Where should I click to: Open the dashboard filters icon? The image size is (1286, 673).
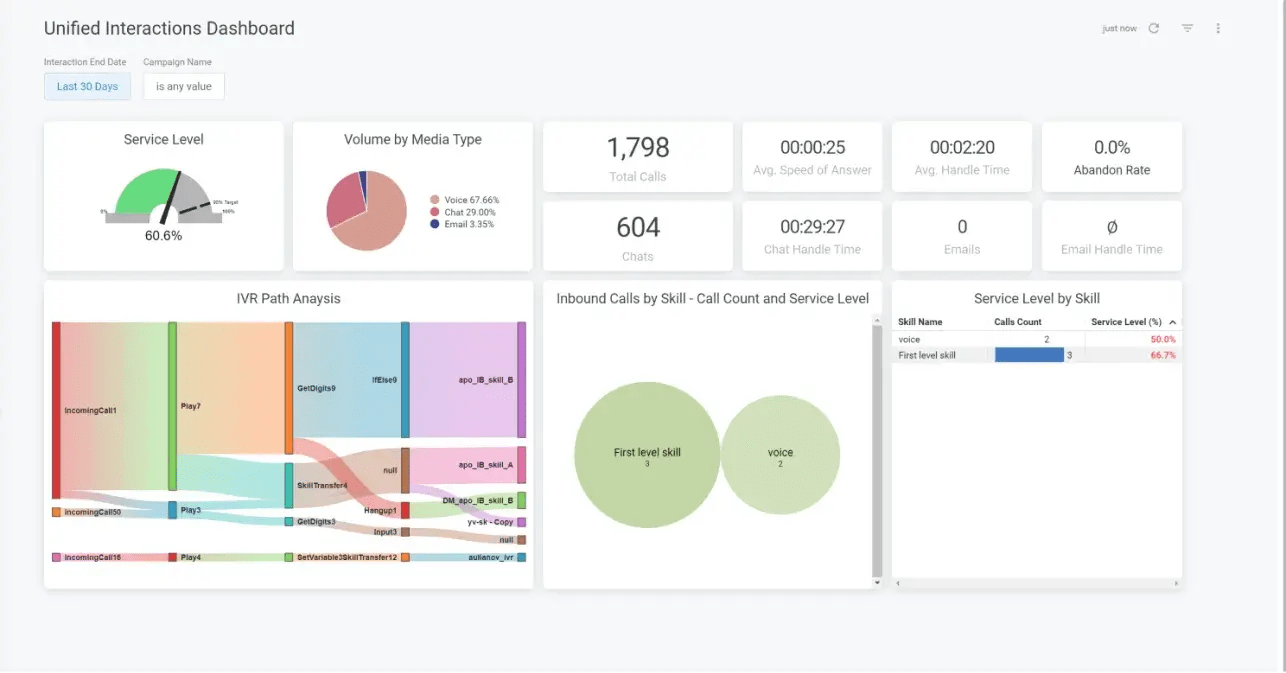click(1186, 28)
